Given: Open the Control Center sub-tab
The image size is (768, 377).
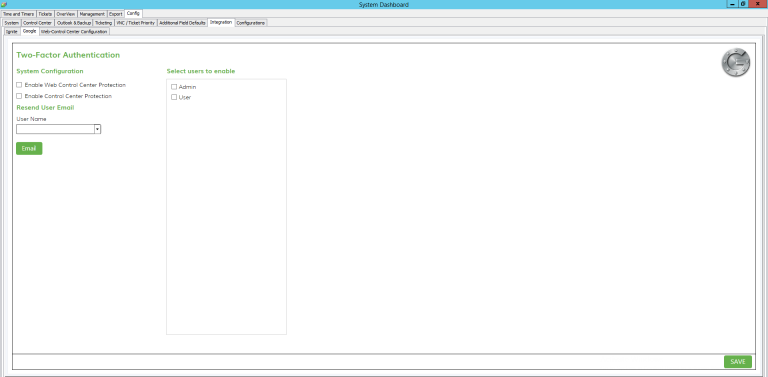Looking at the screenshot, I should click(37, 23).
